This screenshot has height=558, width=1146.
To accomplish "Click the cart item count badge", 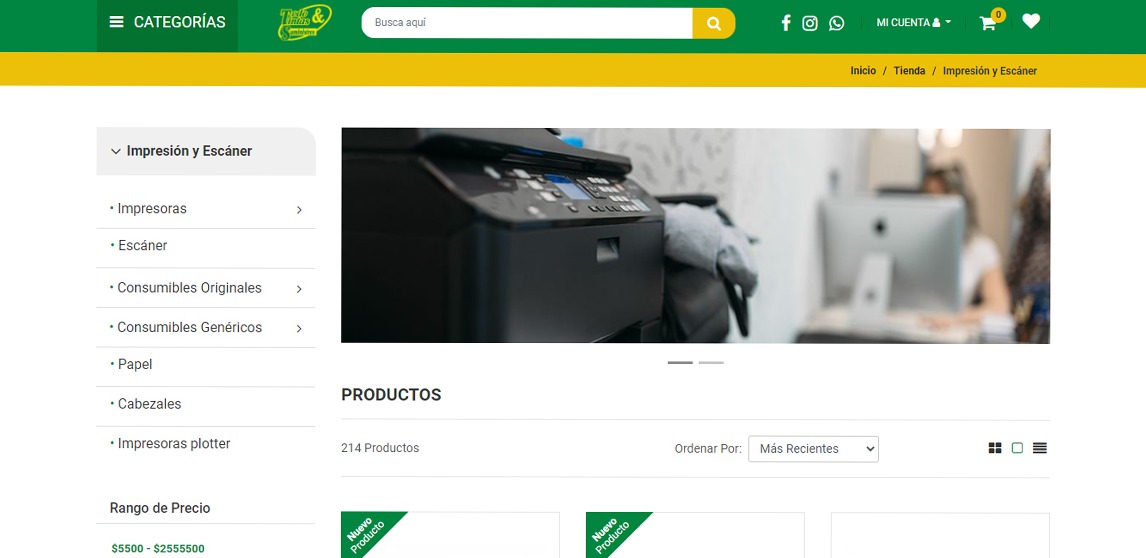I will tap(998, 15).
